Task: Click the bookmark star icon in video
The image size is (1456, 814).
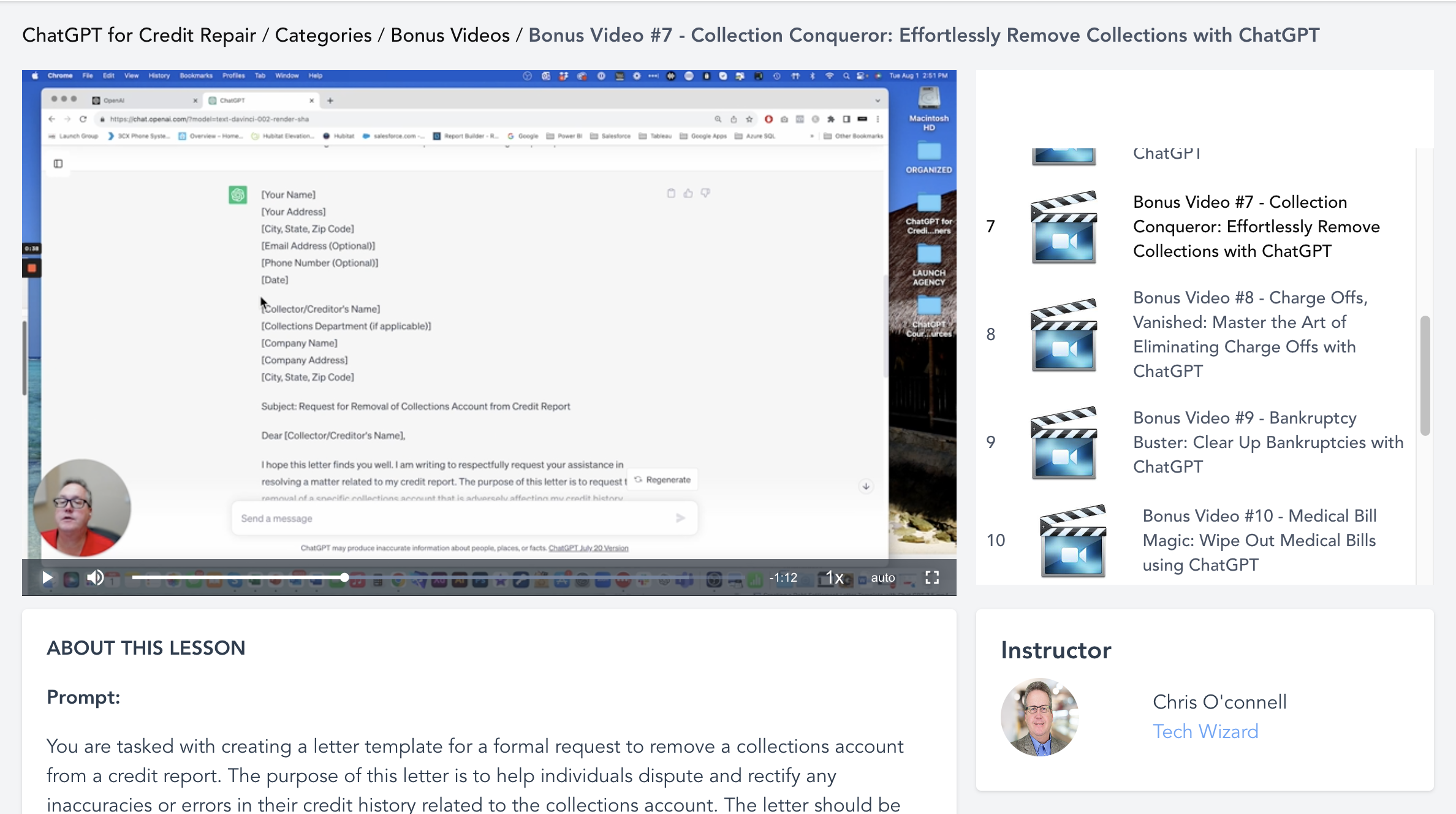Action: click(x=749, y=119)
